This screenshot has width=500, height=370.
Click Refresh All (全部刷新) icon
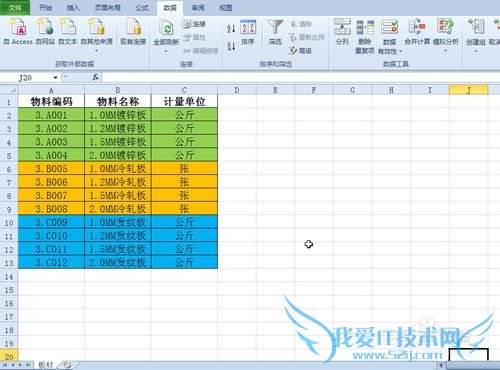tap(166, 31)
